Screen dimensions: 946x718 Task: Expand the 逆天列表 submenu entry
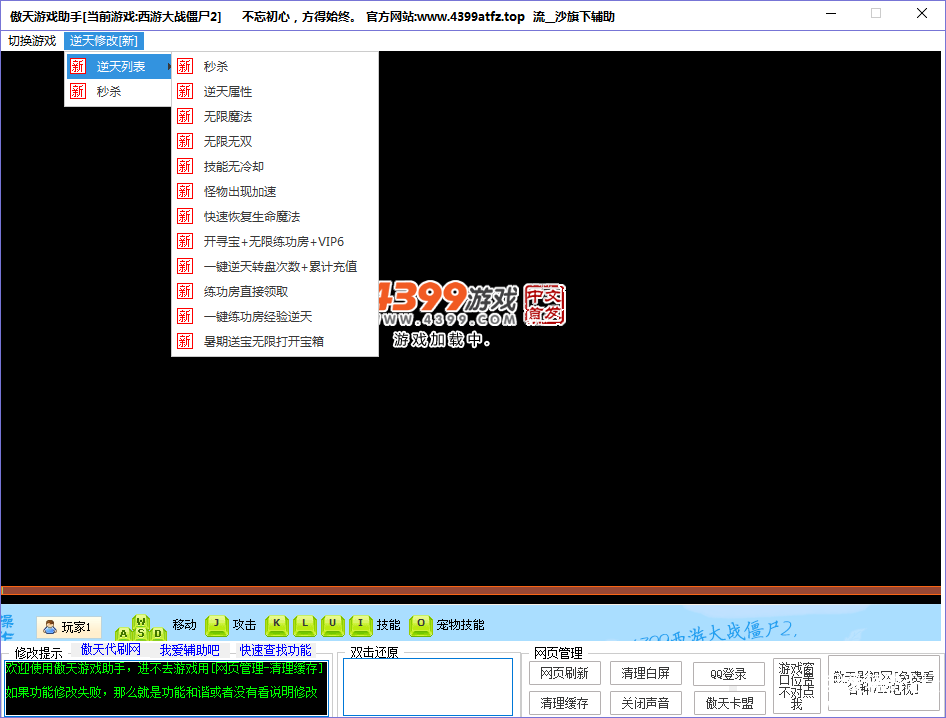pos(119,66)
